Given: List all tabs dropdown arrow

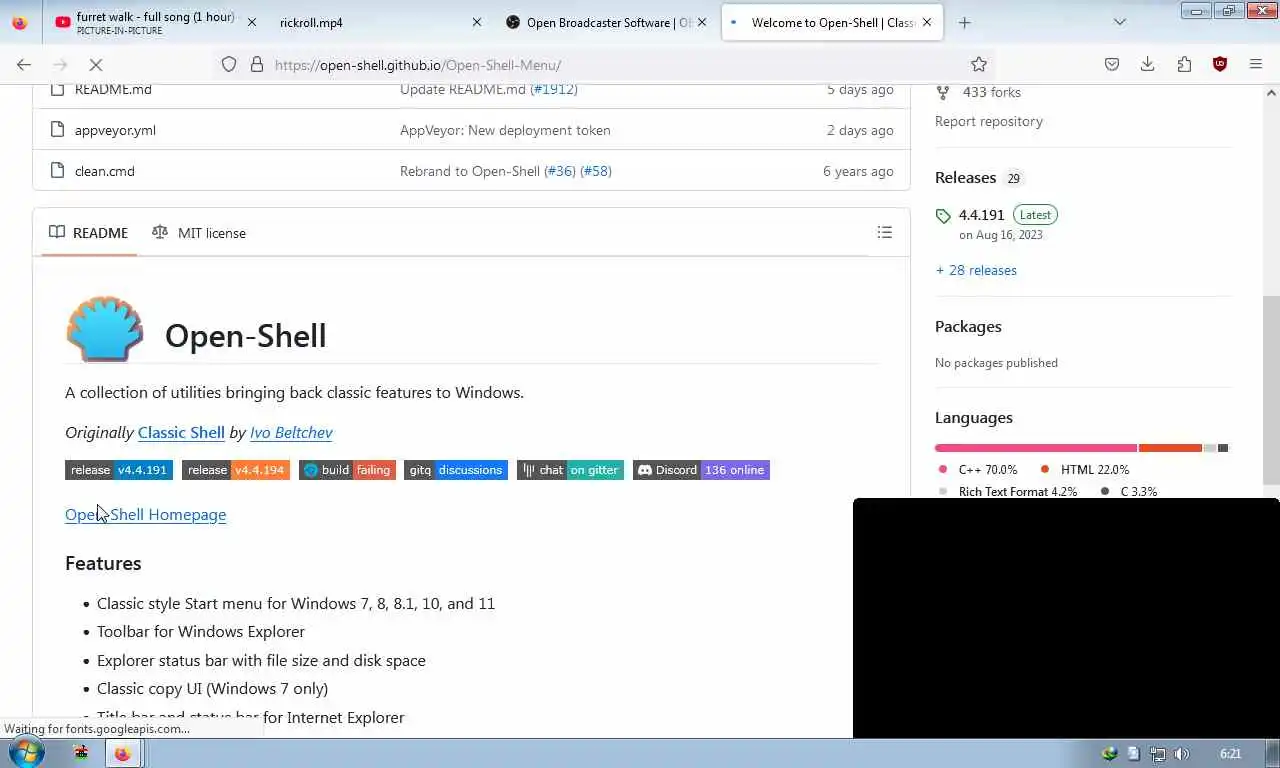Looking at the screenshot, I should [x=1120, y=22].
